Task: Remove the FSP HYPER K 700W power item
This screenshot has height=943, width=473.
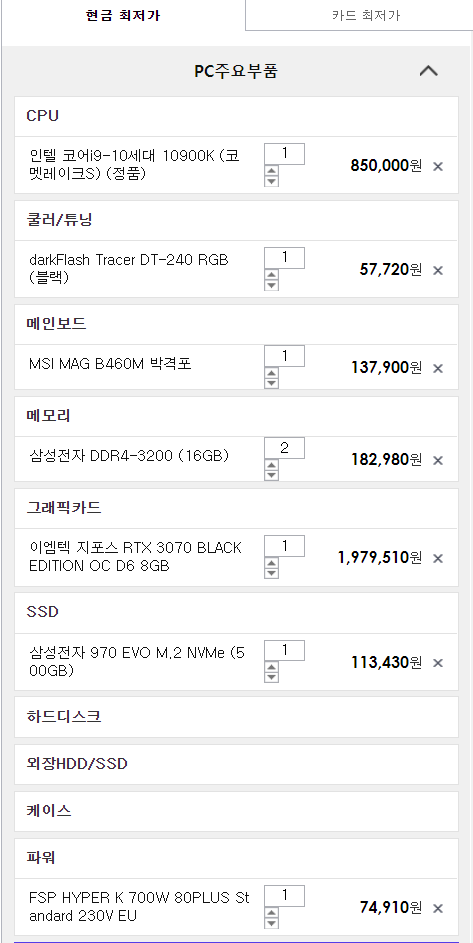Action: (438, 908)
